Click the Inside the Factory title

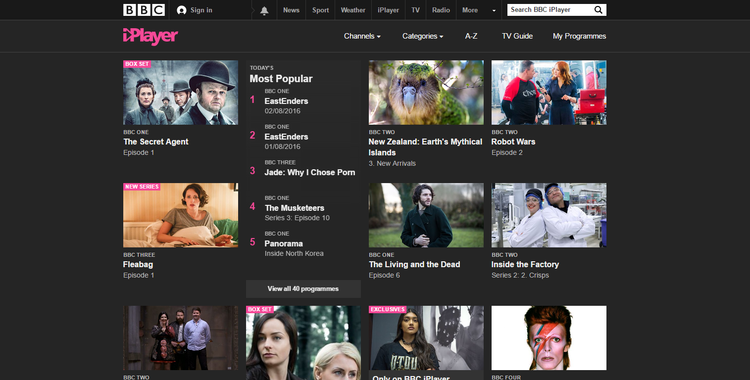525,264
